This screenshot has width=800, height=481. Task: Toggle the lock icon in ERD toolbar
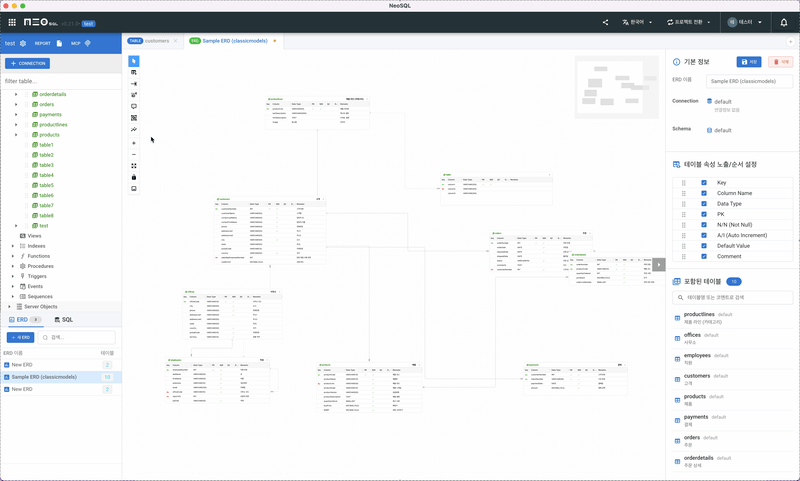pos(134,177)
